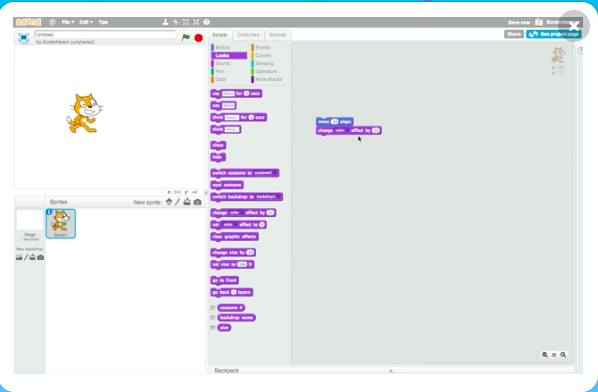Click the next costume block in palette
This screenshot has width=598, height=392.
pyautogui.click(x=227, y=185)
